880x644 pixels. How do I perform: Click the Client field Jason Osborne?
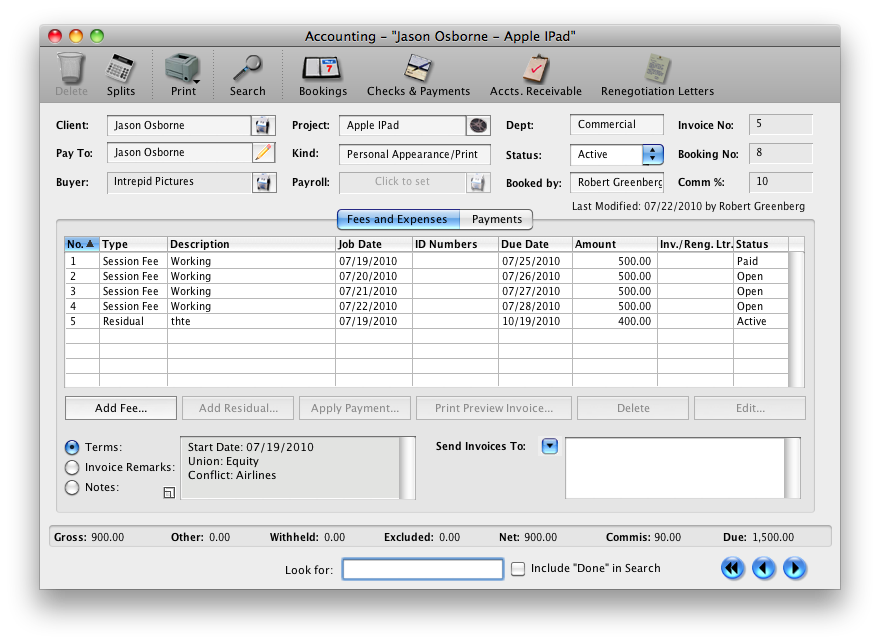point(179,126)
